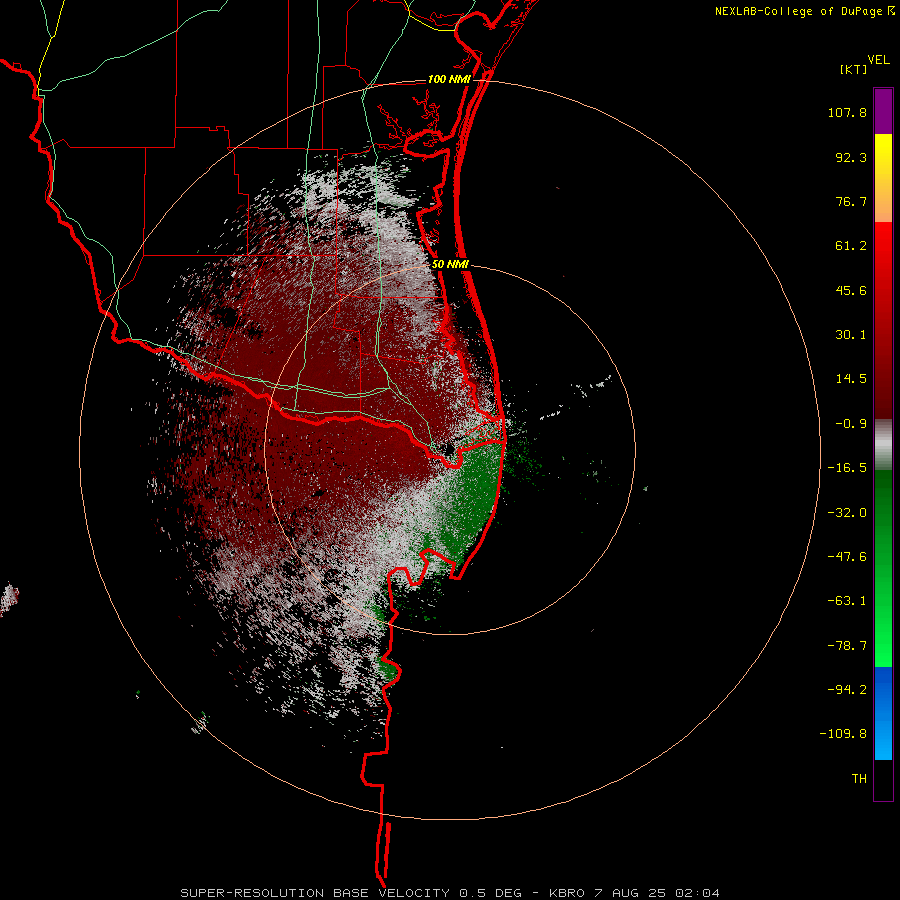900x900 pixels.
Task: Click the -78.7 legend value
Action: point(847,646)
